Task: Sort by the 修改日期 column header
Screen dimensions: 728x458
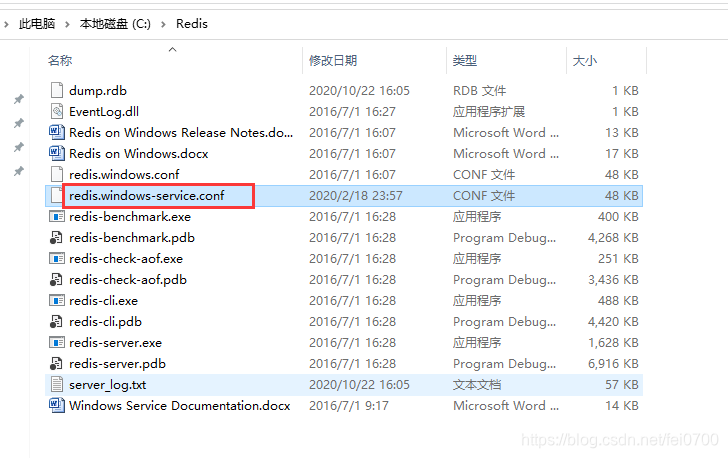Action: click(x=333, y=60)
